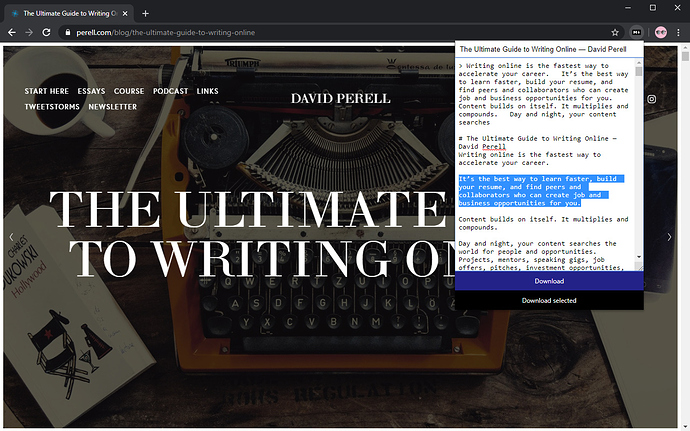Open the NEWSLETTER menu item
The height and width of the screenshot is (431, 690).
click(113, 107)
